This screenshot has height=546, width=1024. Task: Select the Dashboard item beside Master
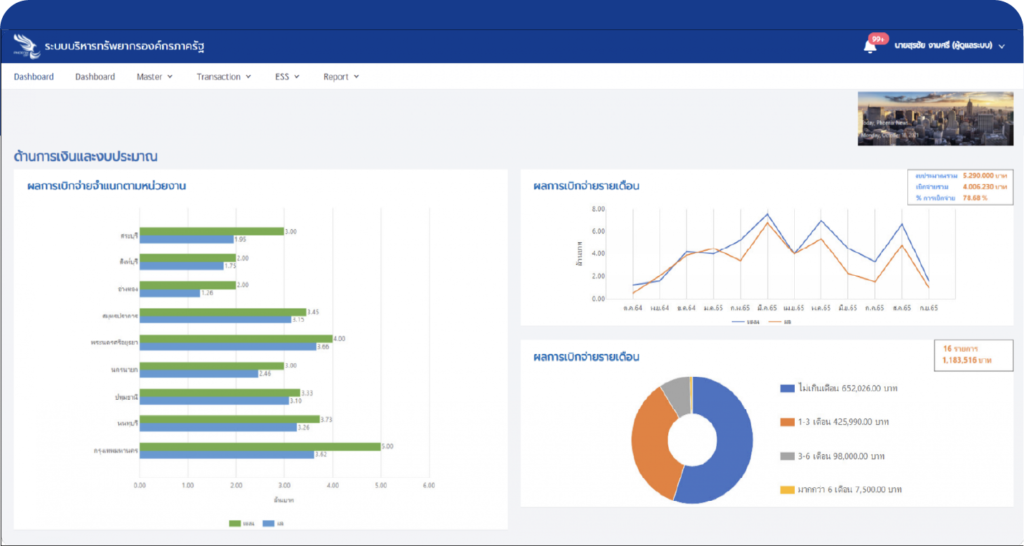95,77
